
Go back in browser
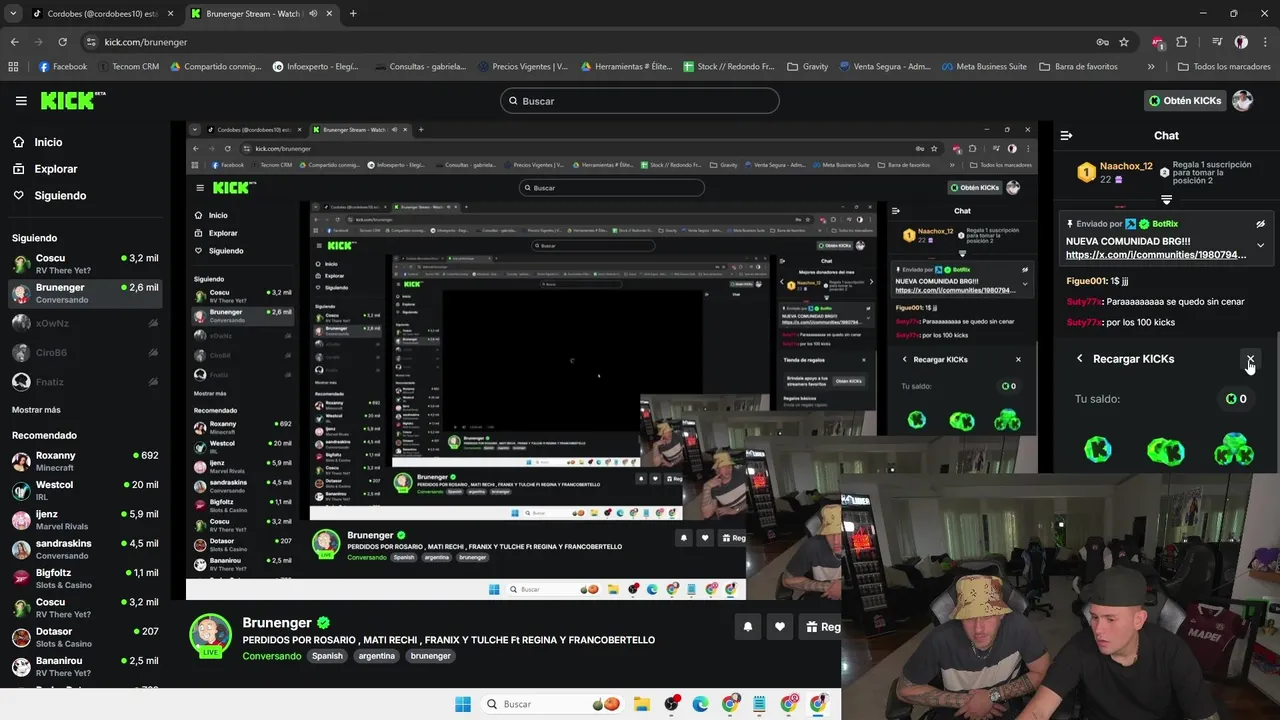click(14, 42)
